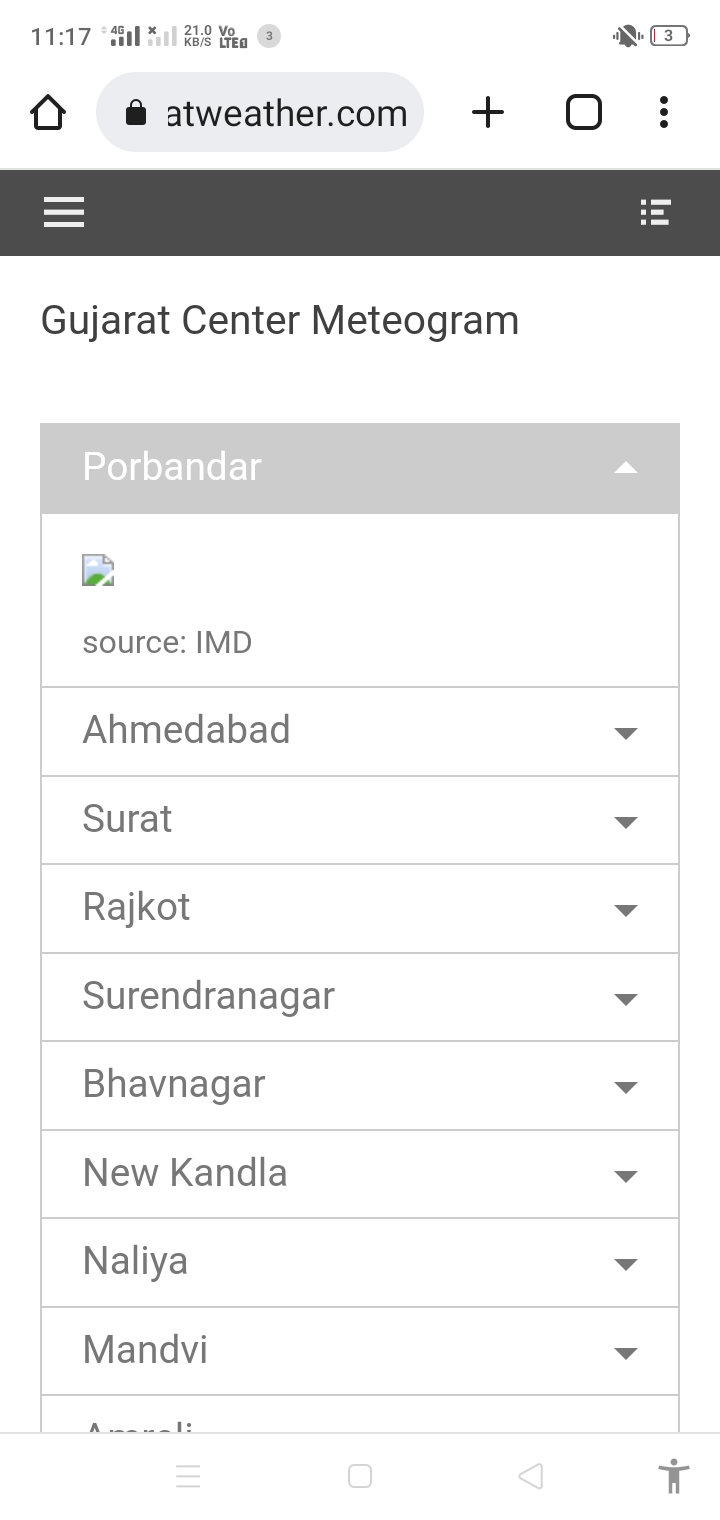Expand the Naliya meteogram section
720x1520 pixels.
tap(360, 1262)
